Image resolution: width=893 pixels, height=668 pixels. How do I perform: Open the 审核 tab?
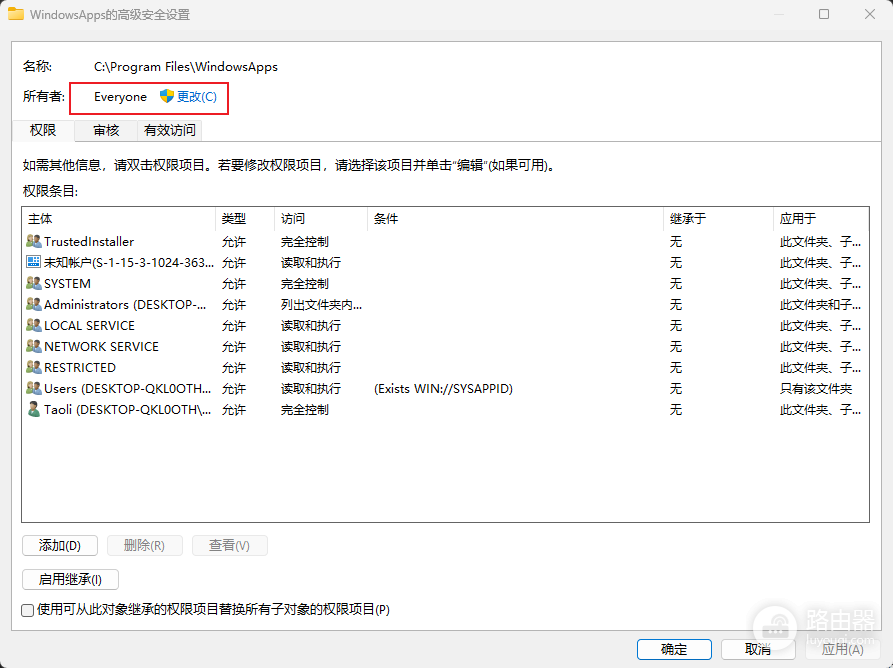tap(106, 130)
